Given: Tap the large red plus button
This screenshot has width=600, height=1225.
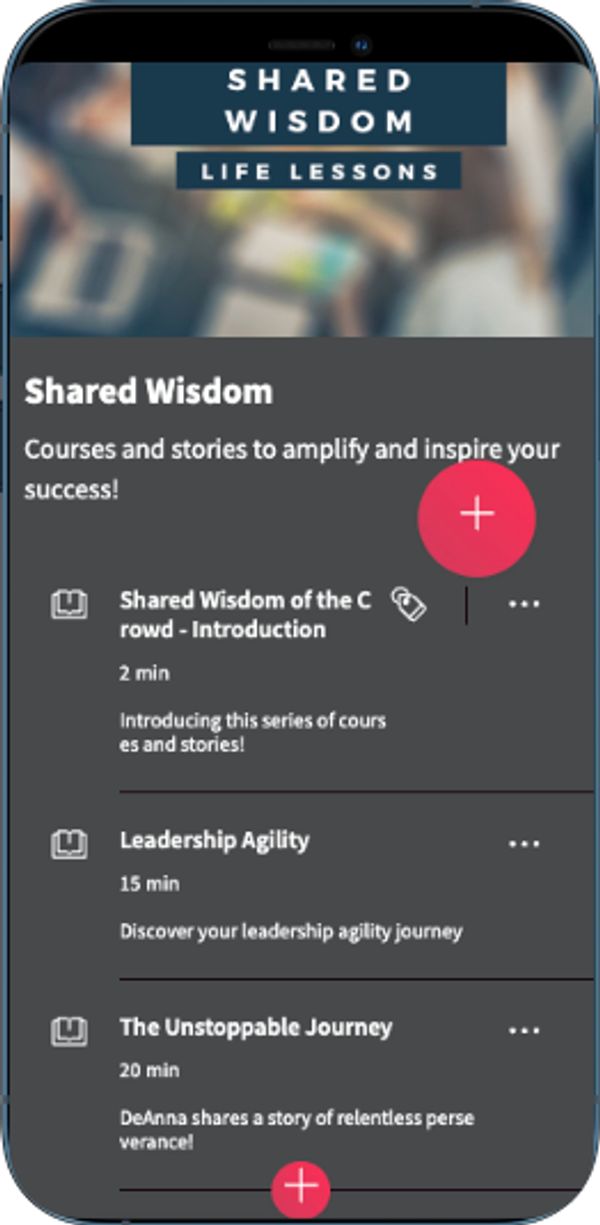Looking at the screenshot, I should point(477,514).
